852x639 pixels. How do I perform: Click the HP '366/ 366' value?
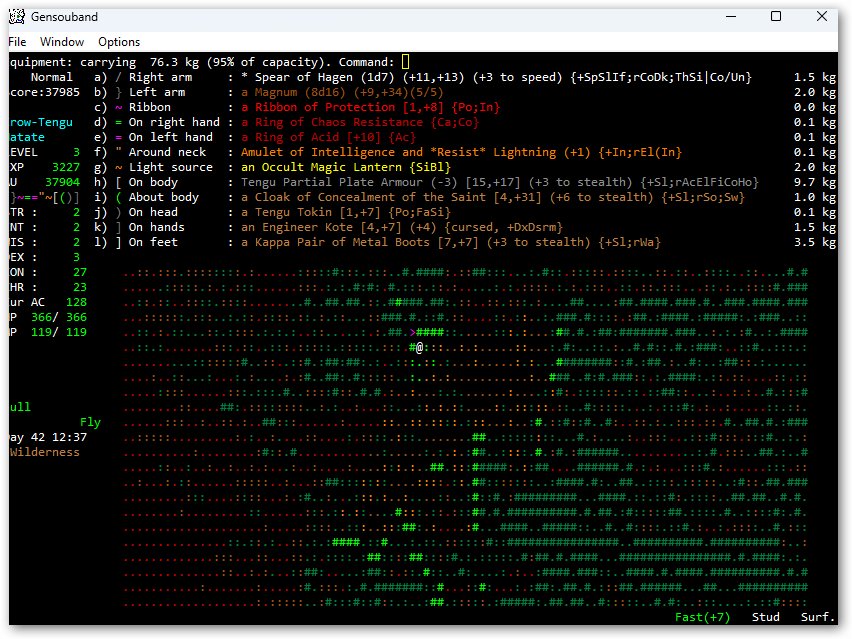click(59, 317)
